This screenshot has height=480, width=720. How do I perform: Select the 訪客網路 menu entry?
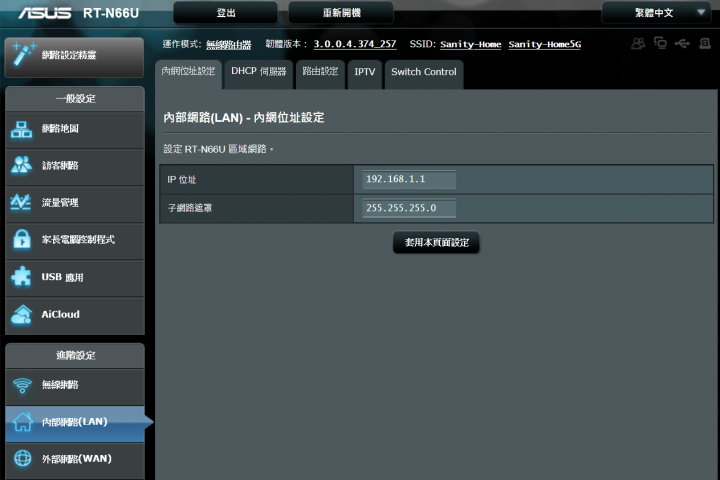tap(75, 166)
